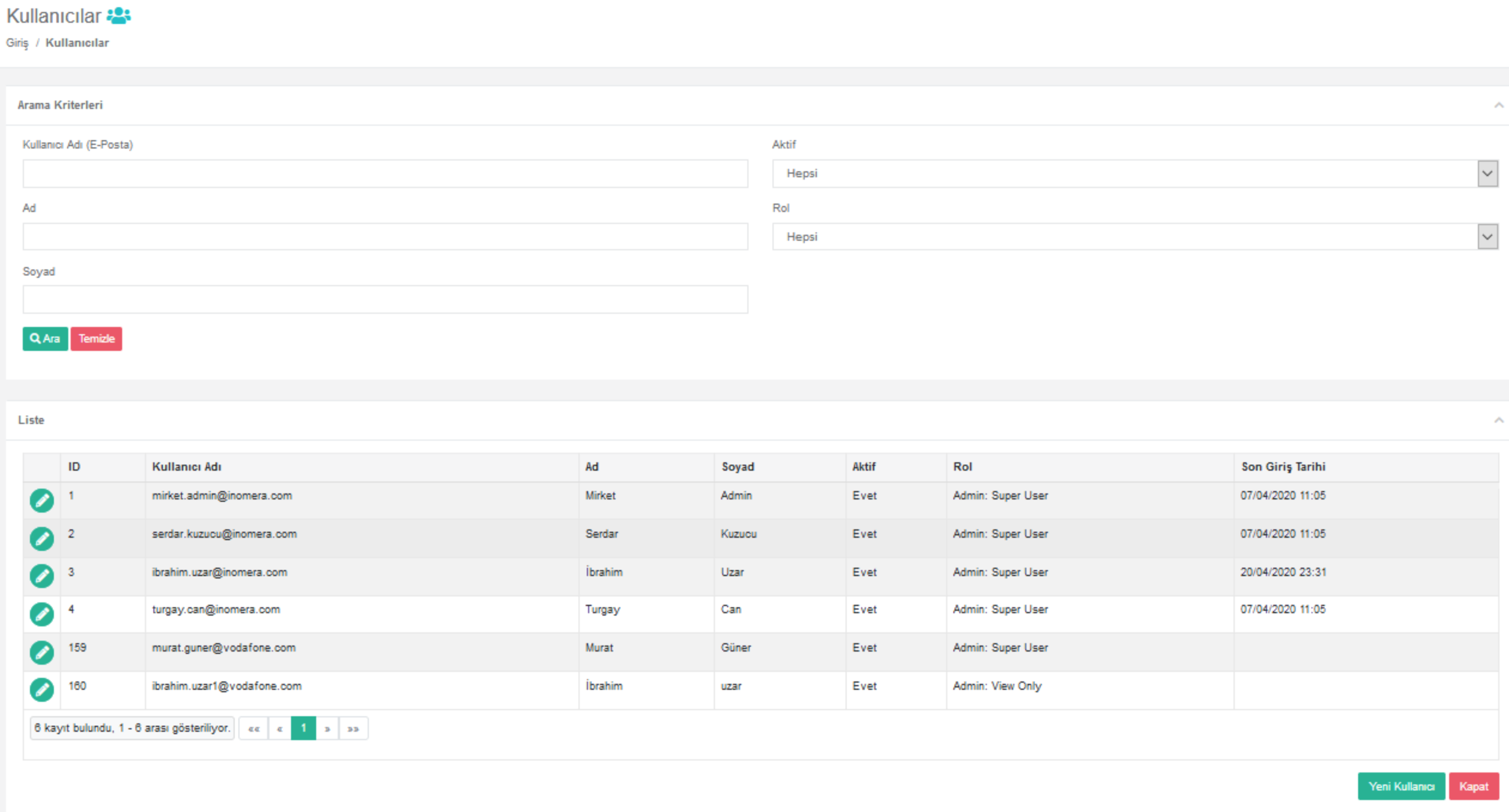The image size is (1509, 812).
Task: Click the Kapat button
Action: tap(1474, 786)
